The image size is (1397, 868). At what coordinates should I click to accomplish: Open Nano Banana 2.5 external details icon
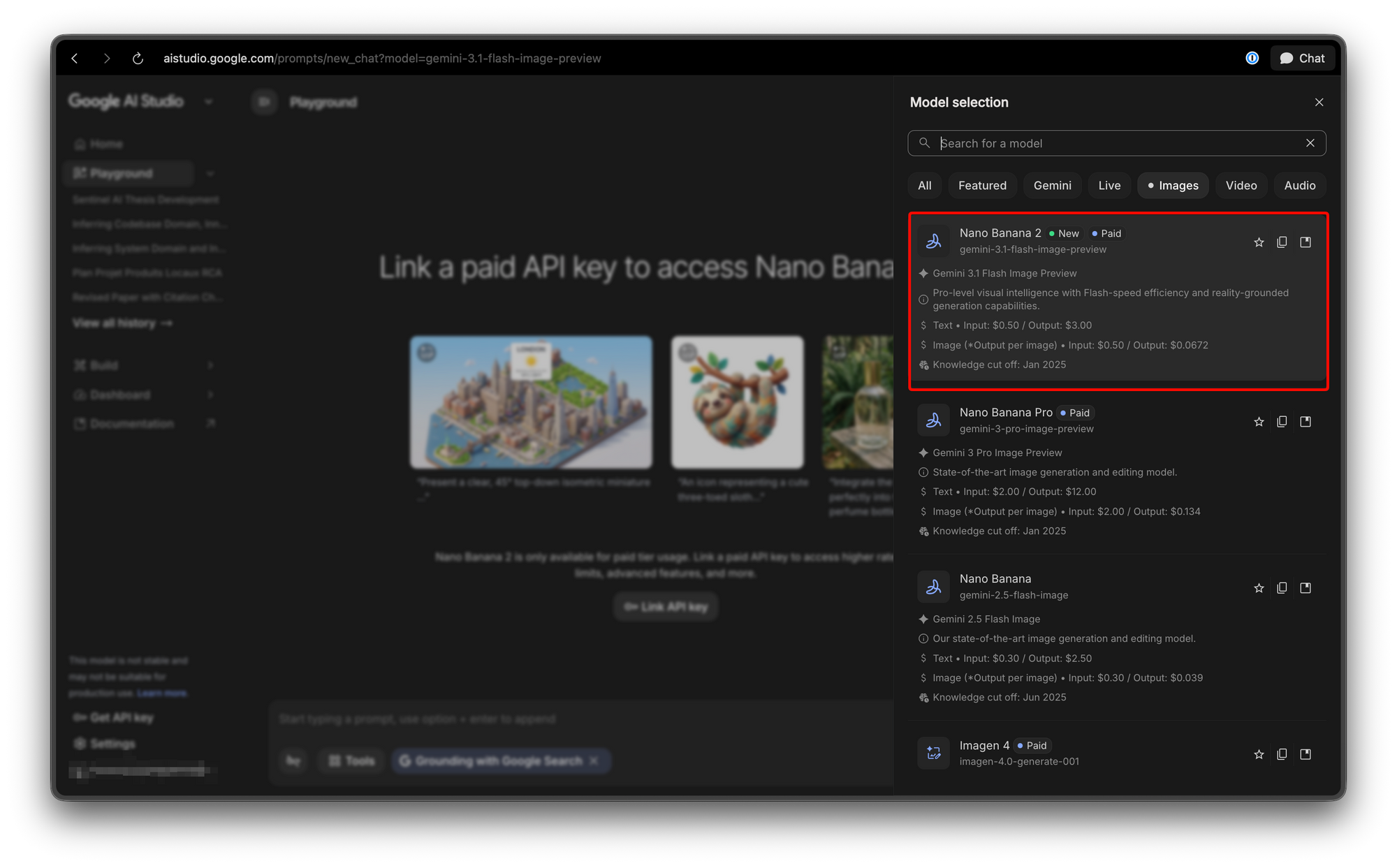[x=1305, y=588]
